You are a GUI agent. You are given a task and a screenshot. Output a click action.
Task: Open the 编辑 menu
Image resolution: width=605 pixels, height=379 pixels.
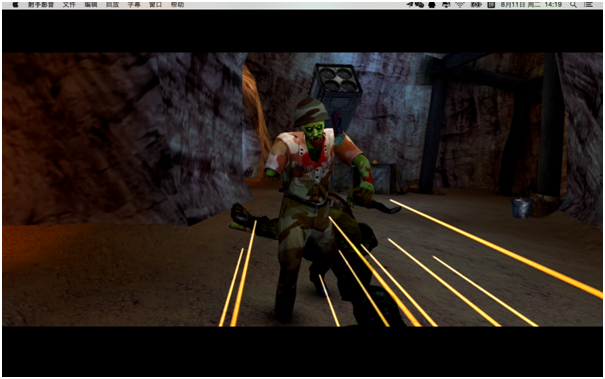click(x=91, y=5)
